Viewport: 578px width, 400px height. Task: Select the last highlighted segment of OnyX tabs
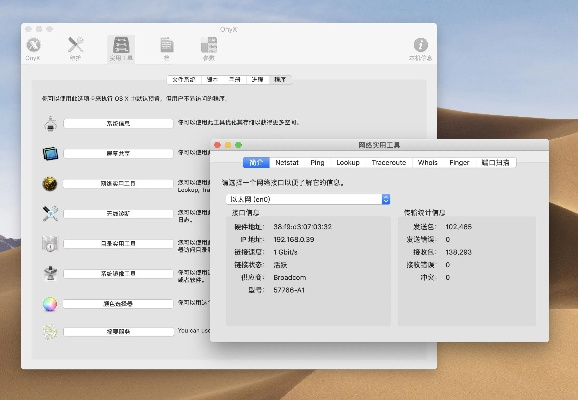[x=281, y=80]
